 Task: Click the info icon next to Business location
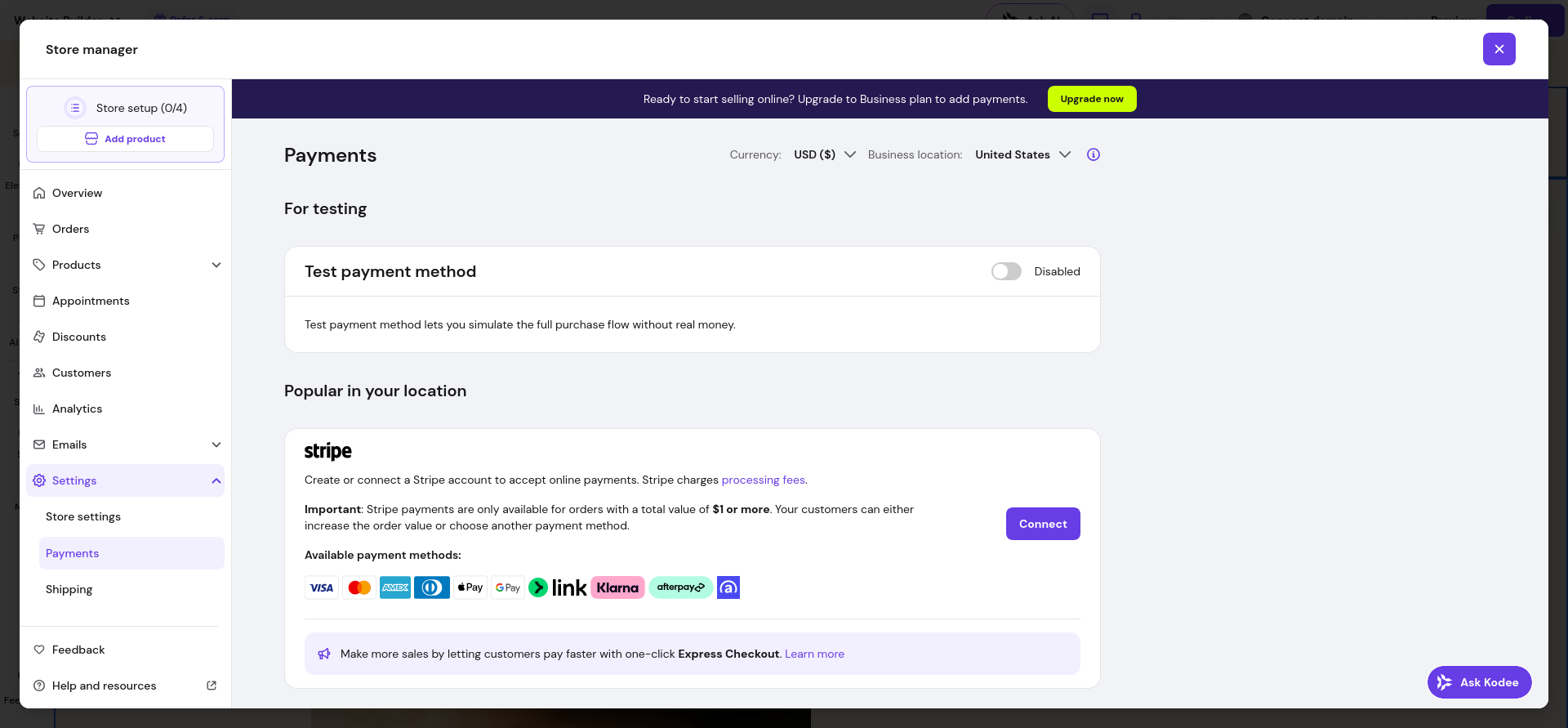pyautogui.click(x=1094, y=154)
